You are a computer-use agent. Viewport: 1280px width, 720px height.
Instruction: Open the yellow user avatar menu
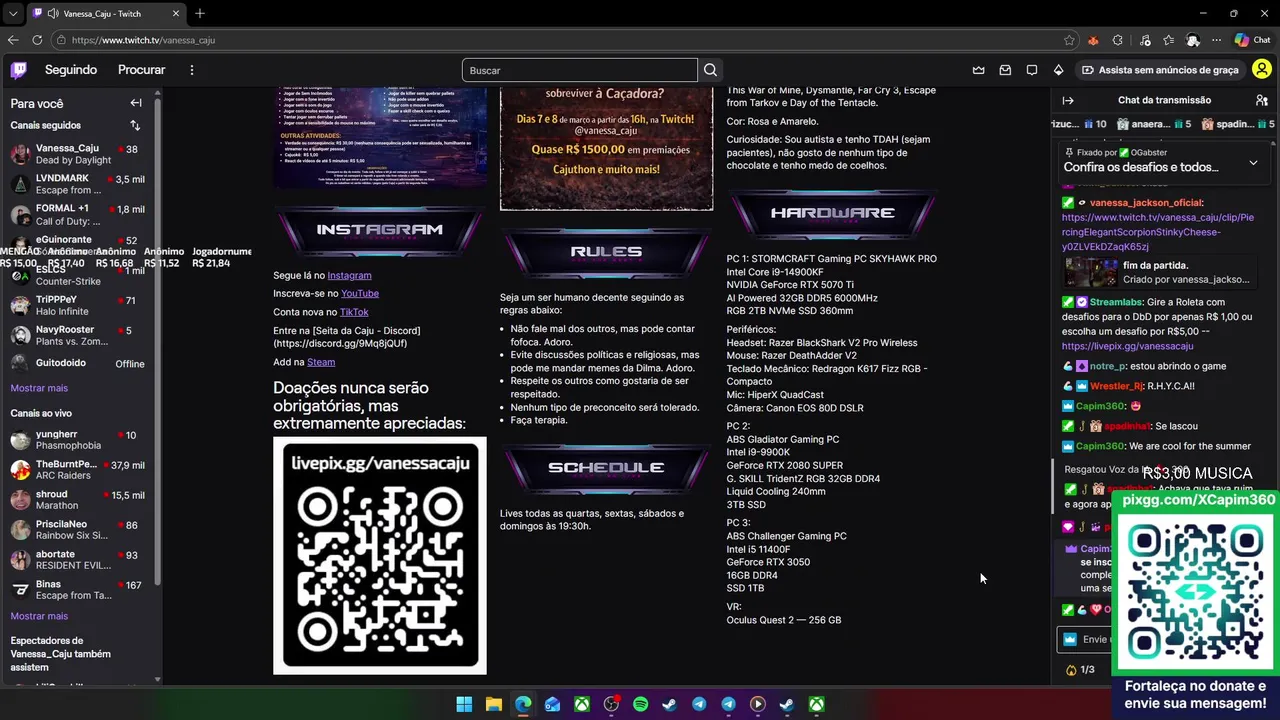[x=1261, y=70]
